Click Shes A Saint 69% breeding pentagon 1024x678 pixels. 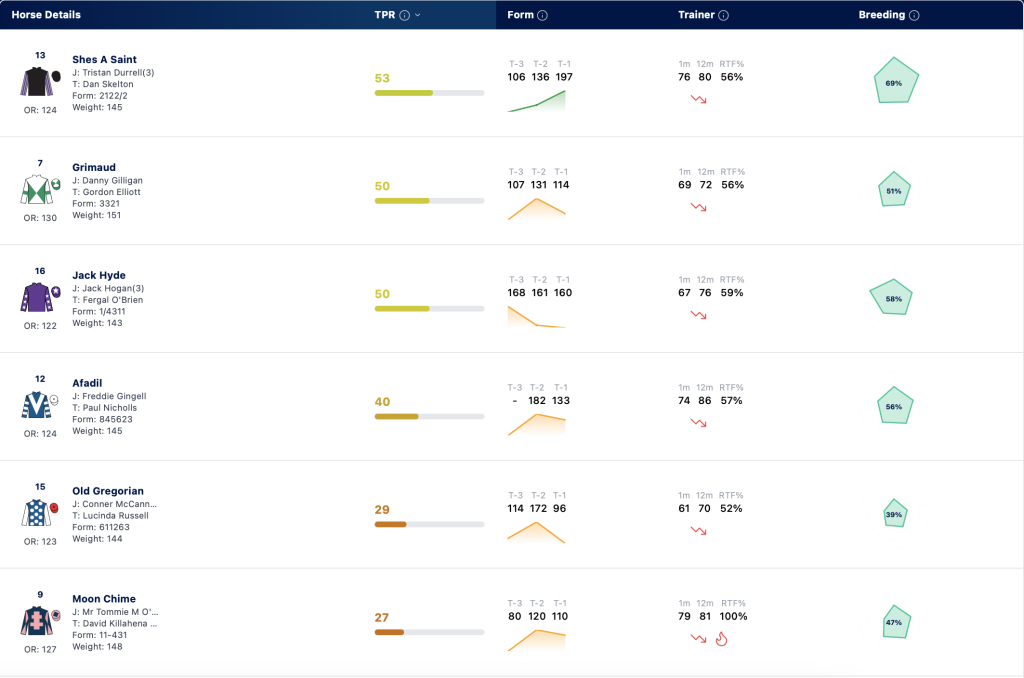(896, 81)
